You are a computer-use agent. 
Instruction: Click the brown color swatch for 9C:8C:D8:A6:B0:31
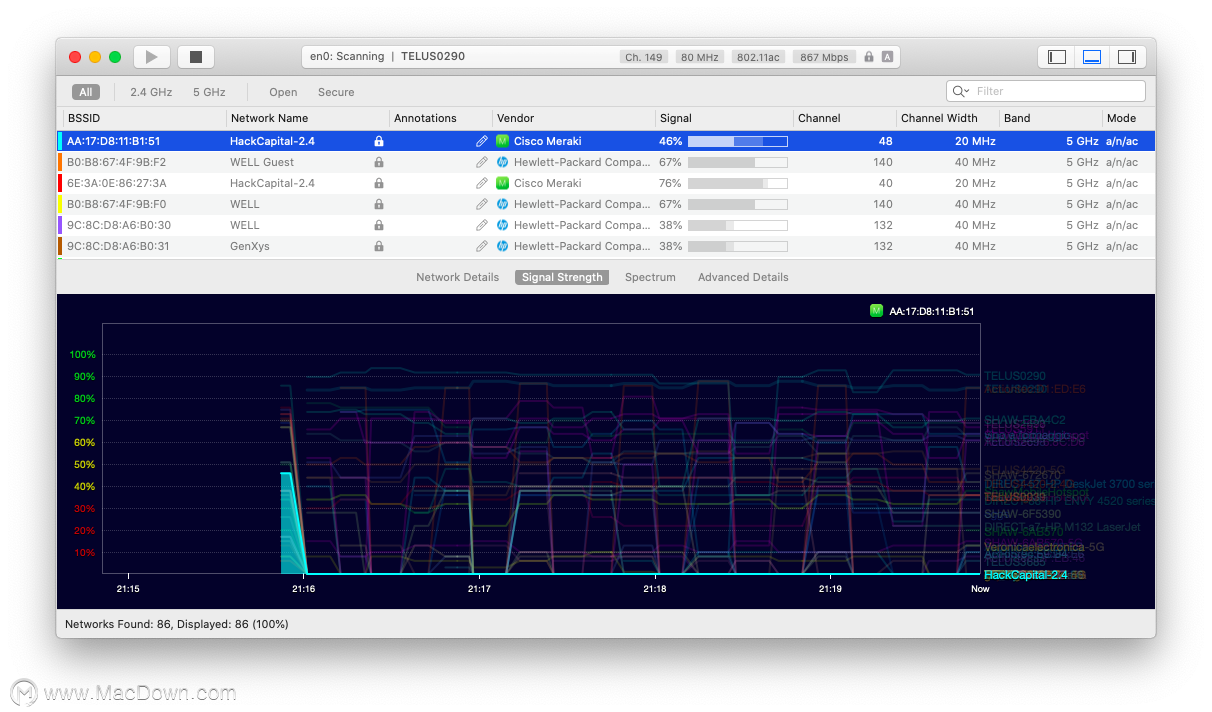click(60, 246)
